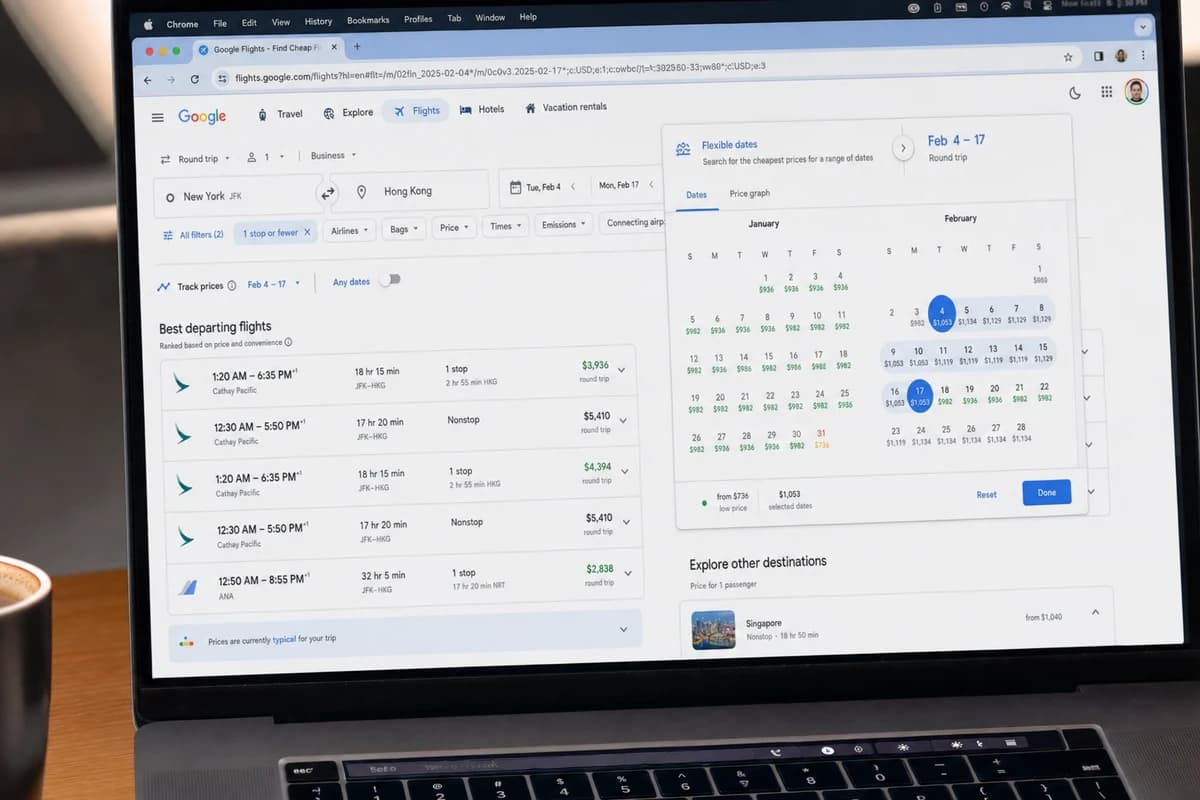The width and height of the screenshot is (1200, 800).
Task: Open the Emissions filter dropdown
Action: 563,224
